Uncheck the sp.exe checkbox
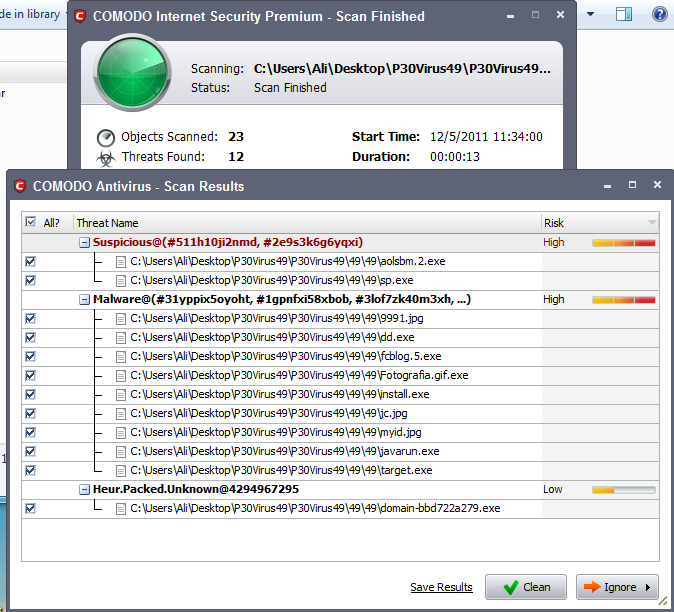Screen dimensions: 674x612 click(30, 280)
